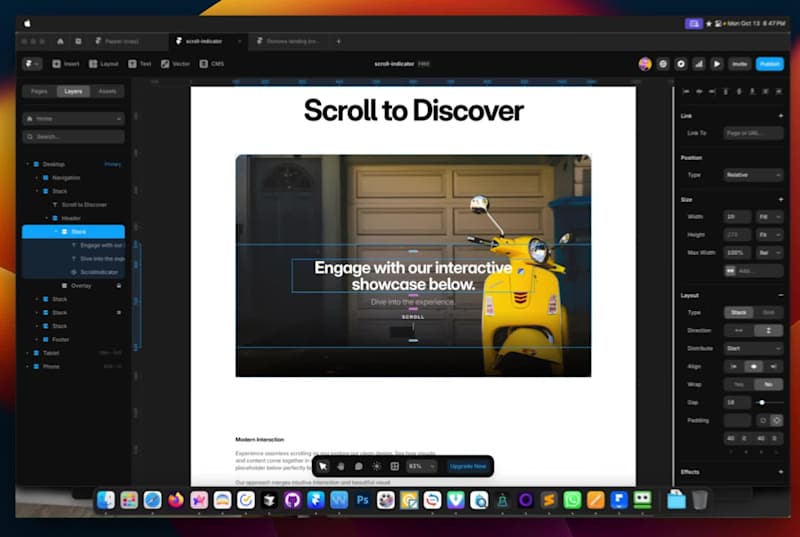Set Wrap to Yes
The image size is (800, 537).
[x=739, y=384]
